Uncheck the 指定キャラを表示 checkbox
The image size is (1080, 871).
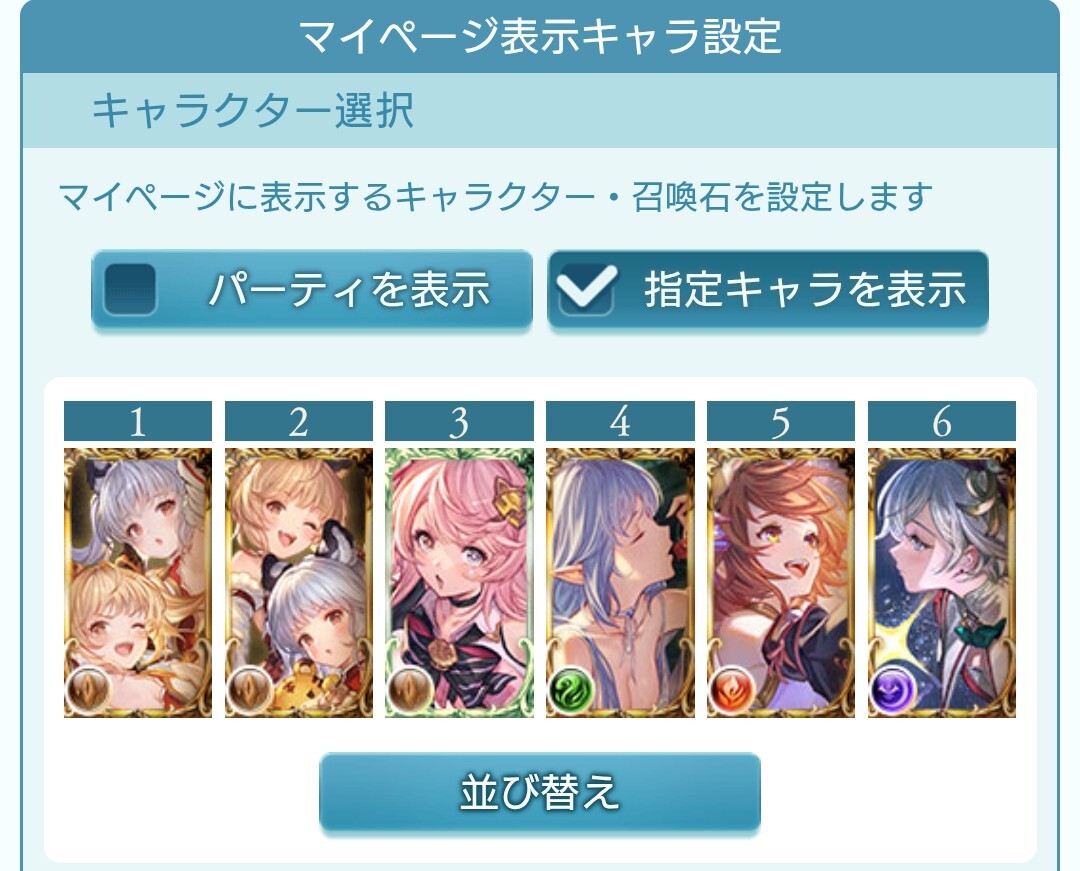(586, 289)
